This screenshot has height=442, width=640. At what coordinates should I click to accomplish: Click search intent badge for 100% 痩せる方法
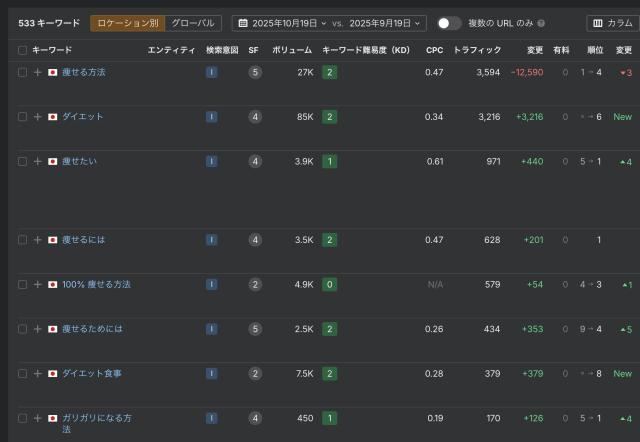point(211,284)
